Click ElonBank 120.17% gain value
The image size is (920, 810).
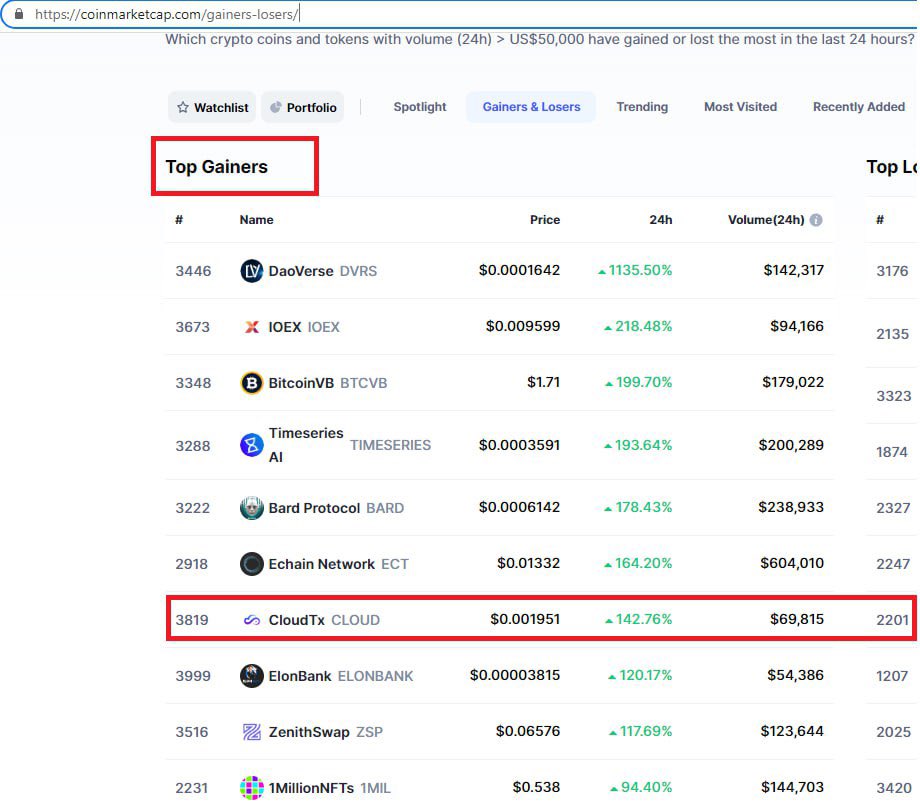click(640, 676)
